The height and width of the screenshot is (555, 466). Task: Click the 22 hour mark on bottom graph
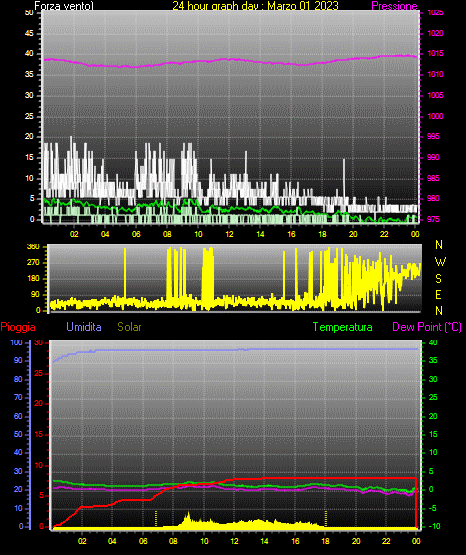click(386, 541)
